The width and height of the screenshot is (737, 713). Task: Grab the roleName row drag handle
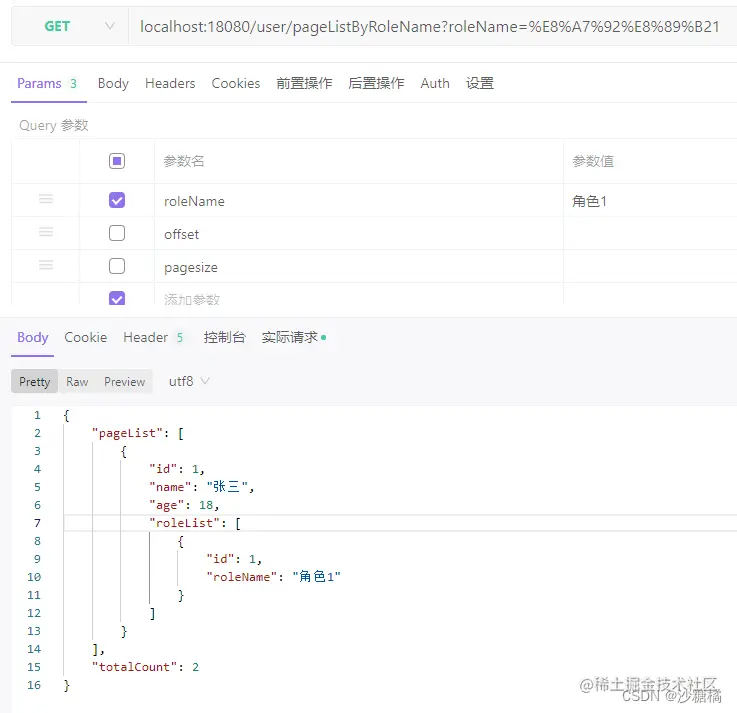(46, 199)
